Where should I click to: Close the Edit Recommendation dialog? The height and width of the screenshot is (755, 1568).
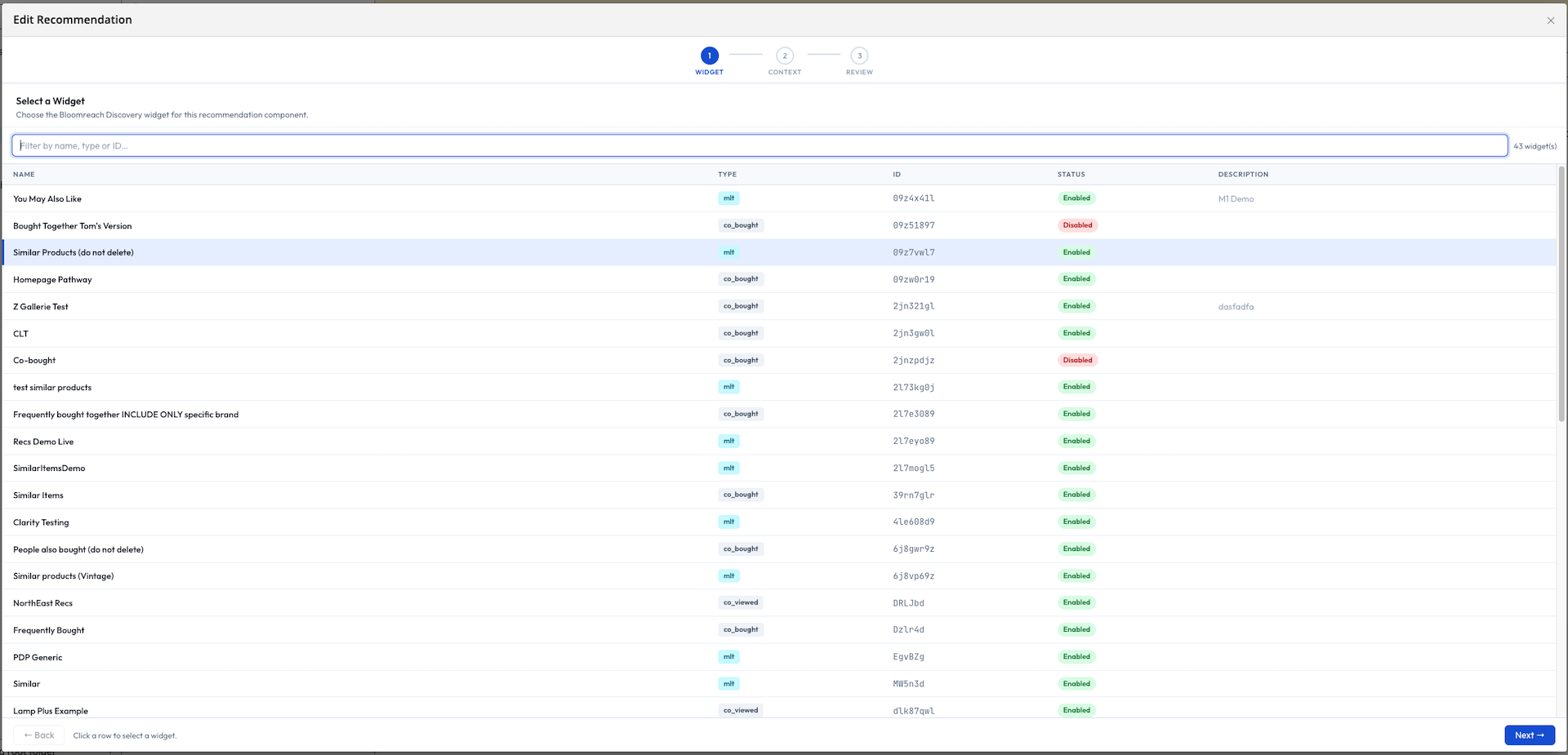[x=1550, y=20]
